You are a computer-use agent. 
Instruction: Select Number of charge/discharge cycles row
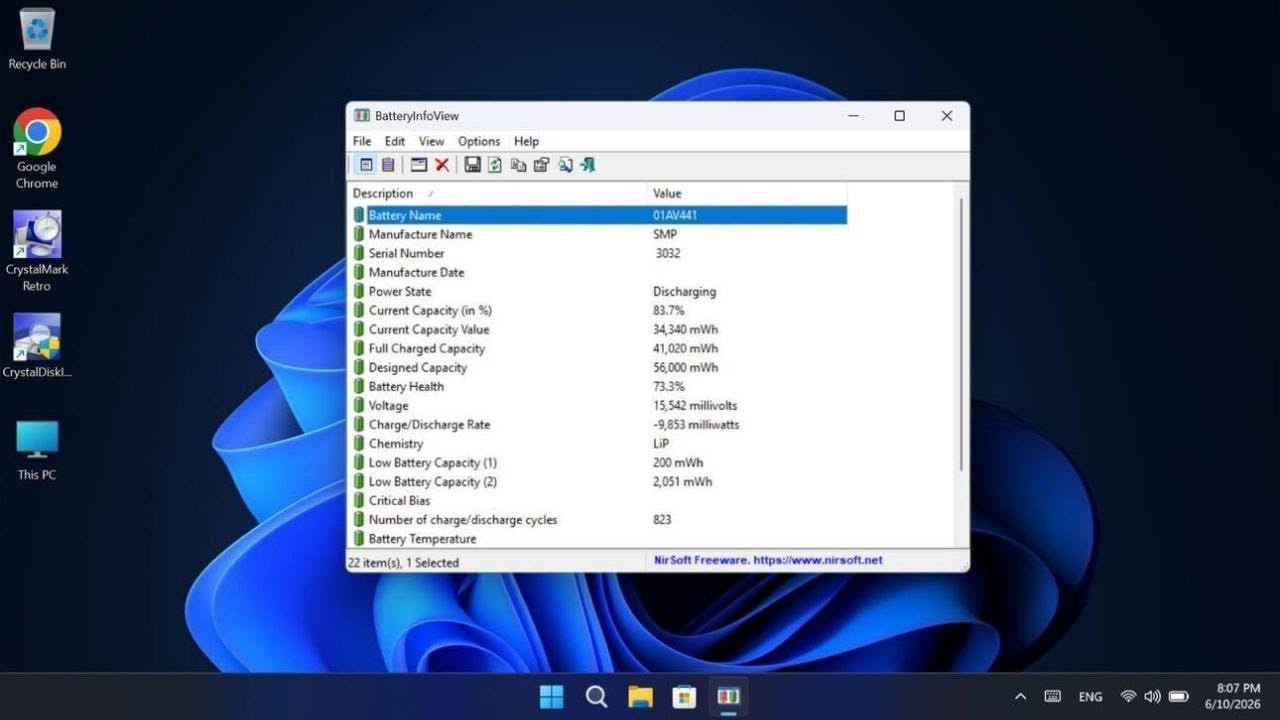click(x=600, y=519)
